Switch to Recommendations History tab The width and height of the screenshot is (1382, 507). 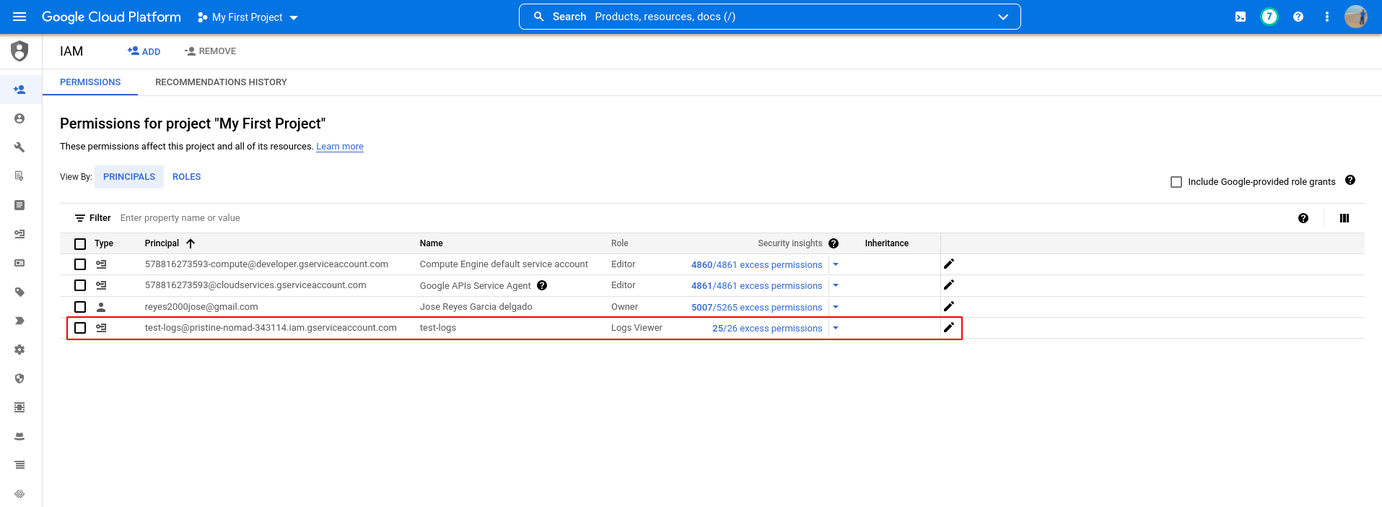(x=220, y=82)
